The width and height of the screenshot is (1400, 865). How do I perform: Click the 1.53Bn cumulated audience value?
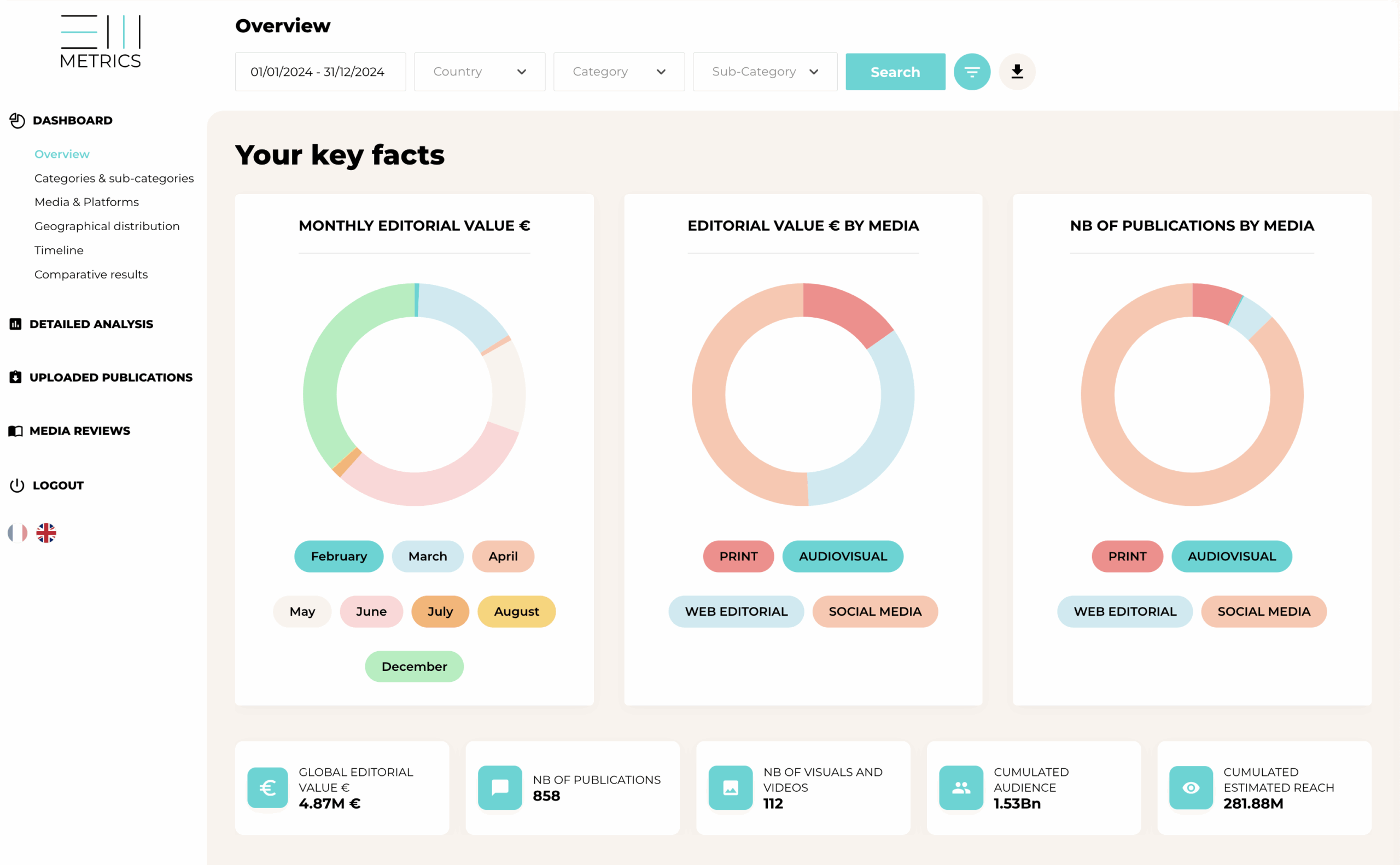click(1017, 803)
